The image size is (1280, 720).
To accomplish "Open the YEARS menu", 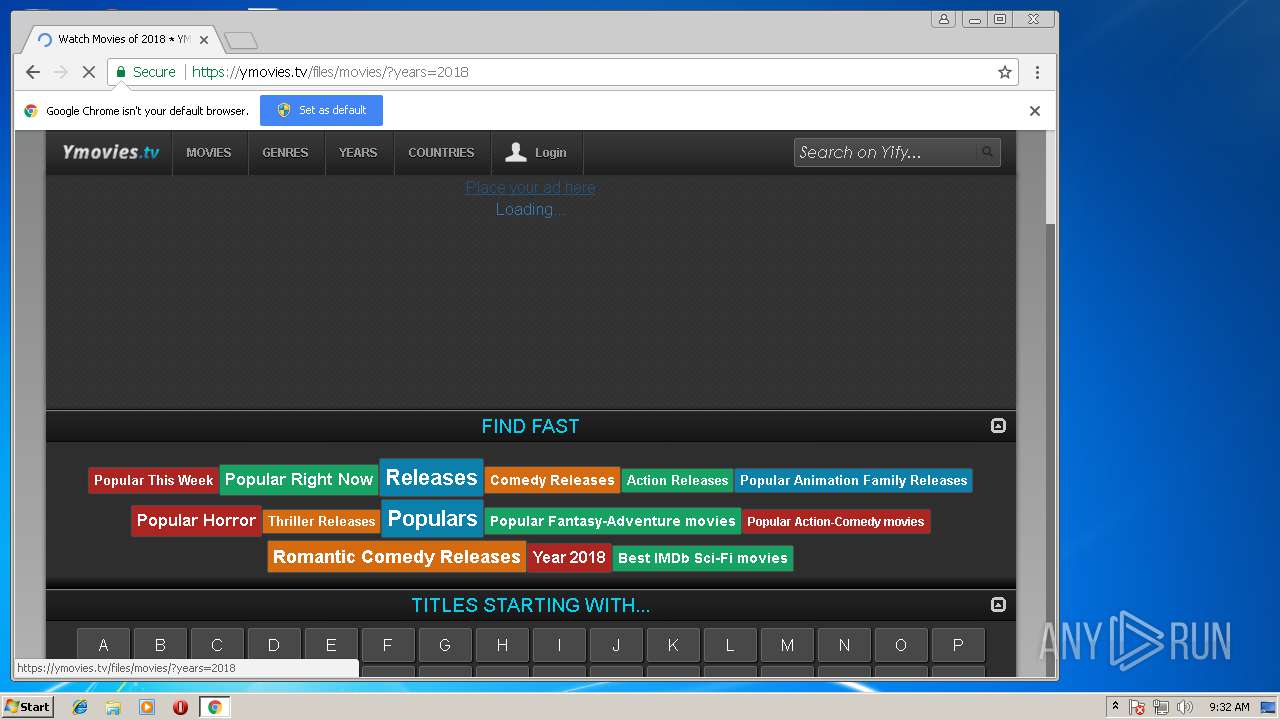I will pyautogui.click(x=358, y=153).
